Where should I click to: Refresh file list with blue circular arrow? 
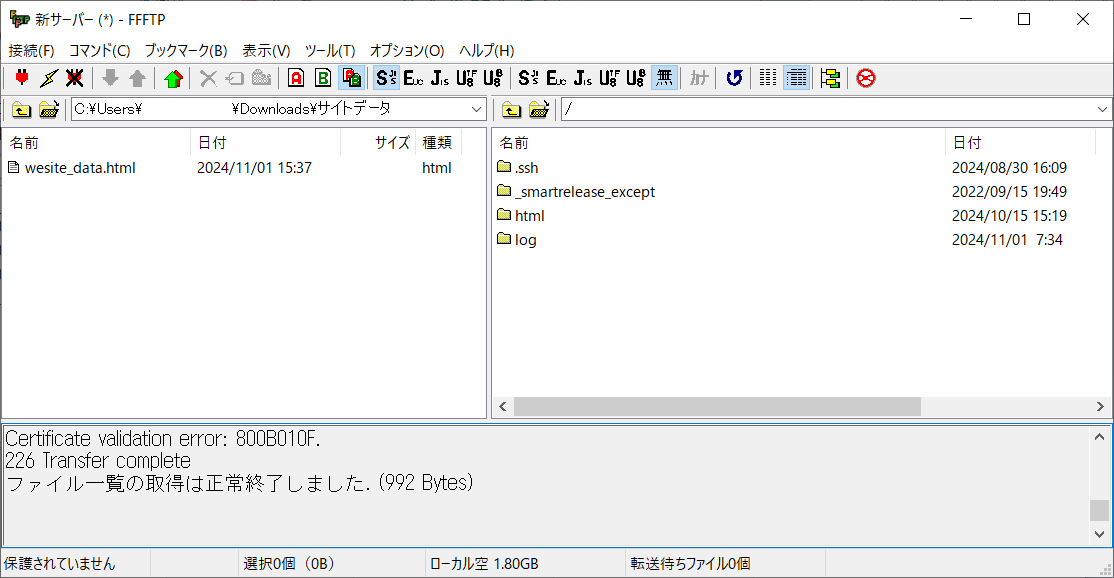tap(734, 78)
